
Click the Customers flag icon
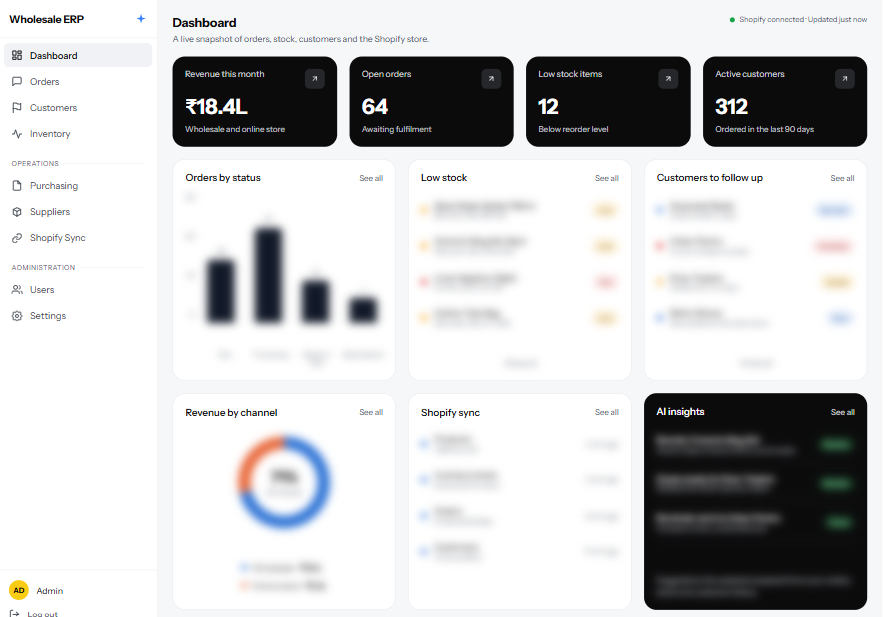17,107
